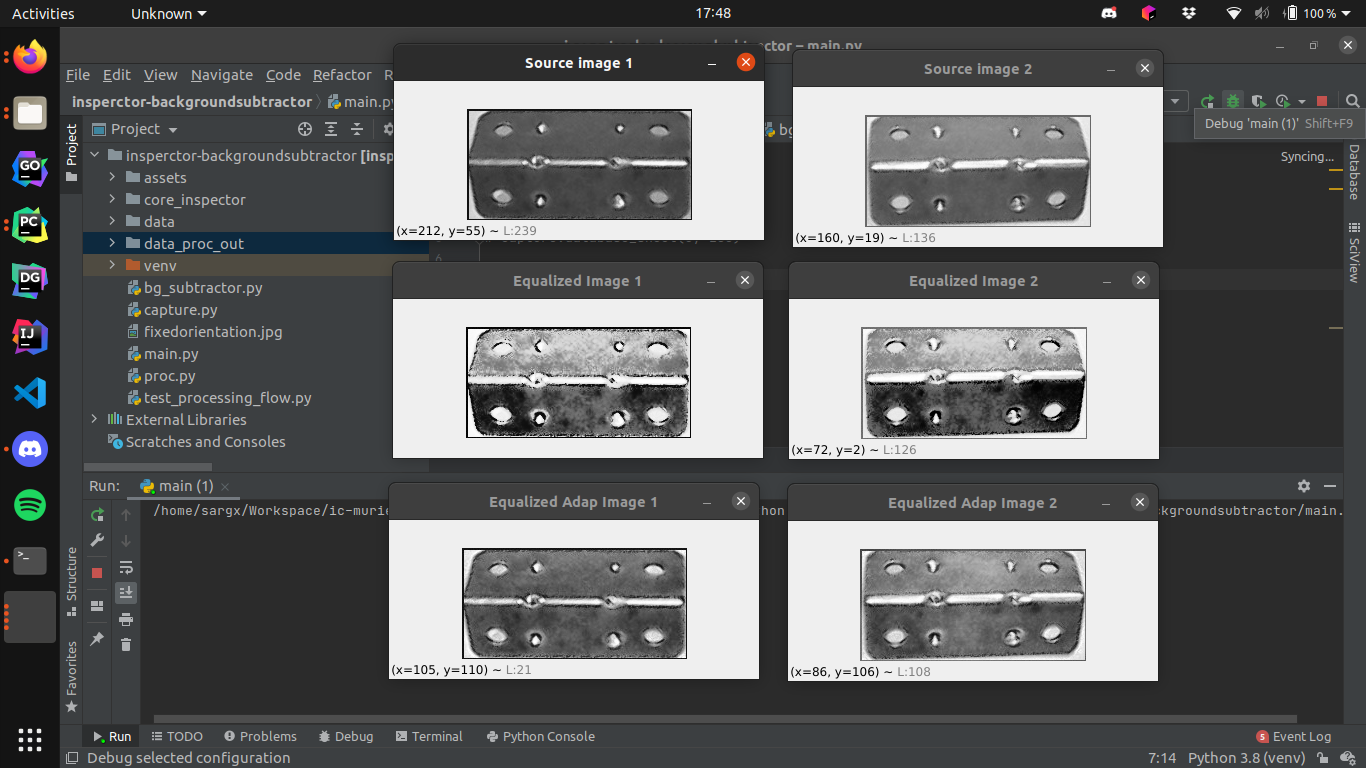Expand the core_inspector folder arrow
This screenshot has width=1366, height=768.
[x=112, y=200]
